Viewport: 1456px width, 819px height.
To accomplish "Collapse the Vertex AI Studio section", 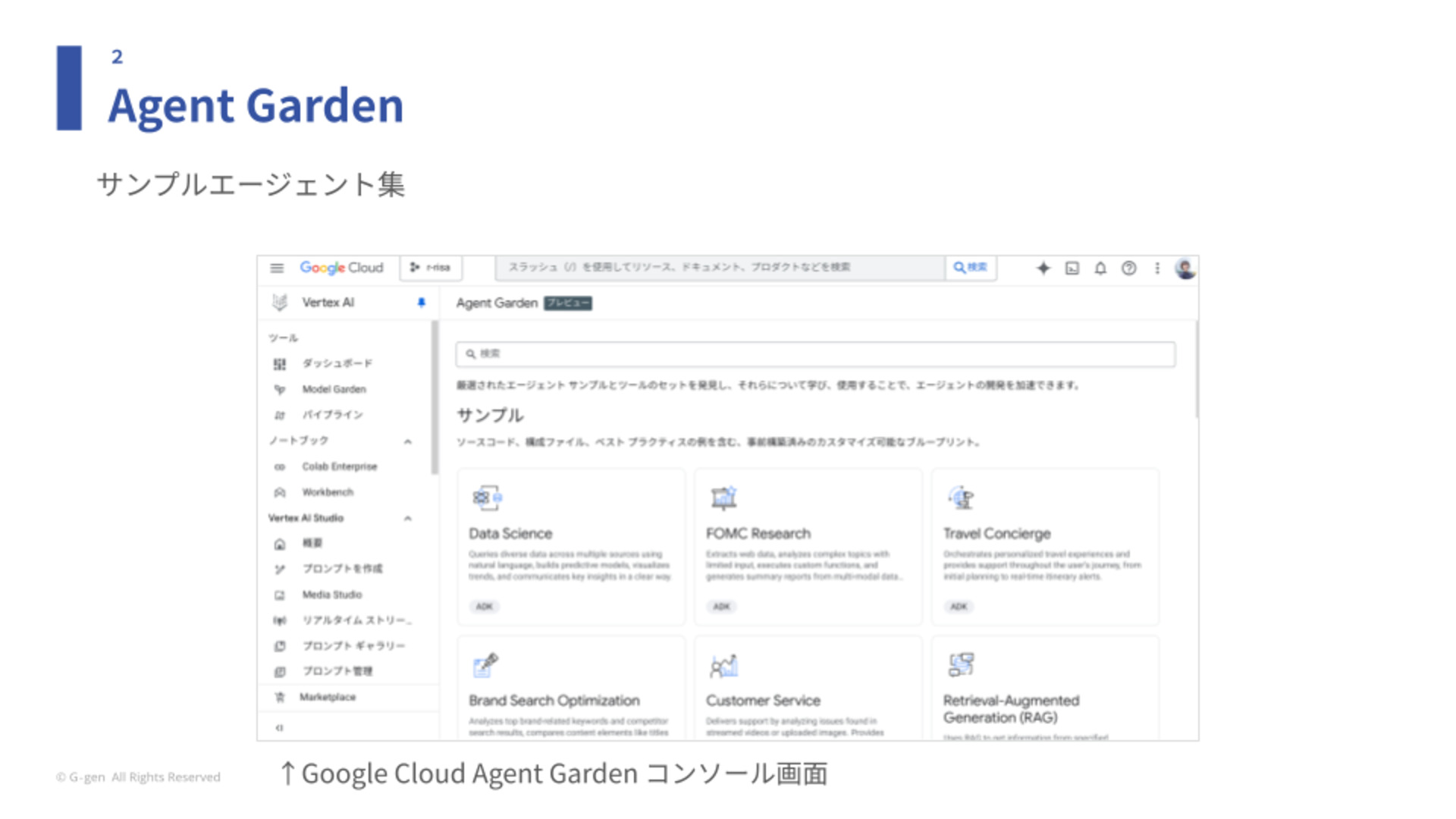I will coord(408,519).
